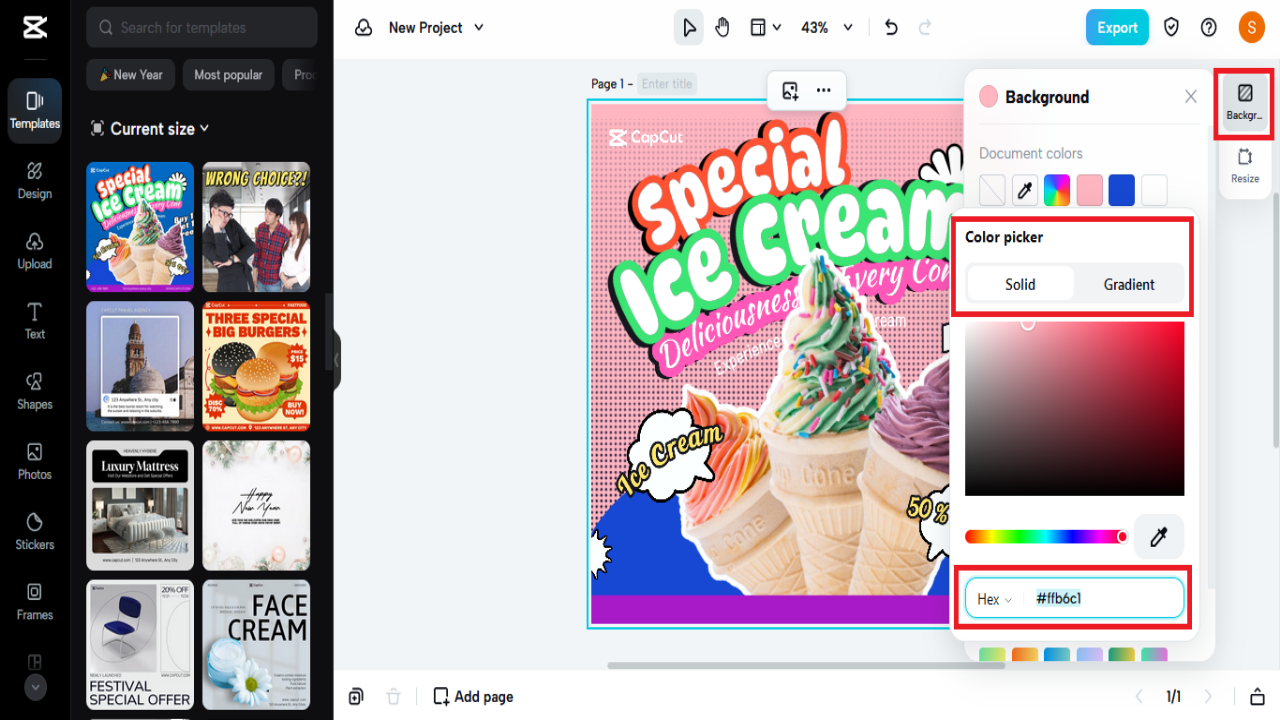Choose the white document color swatch
This screenshot has width=1280, height=720.
[x=1154, y=190]
